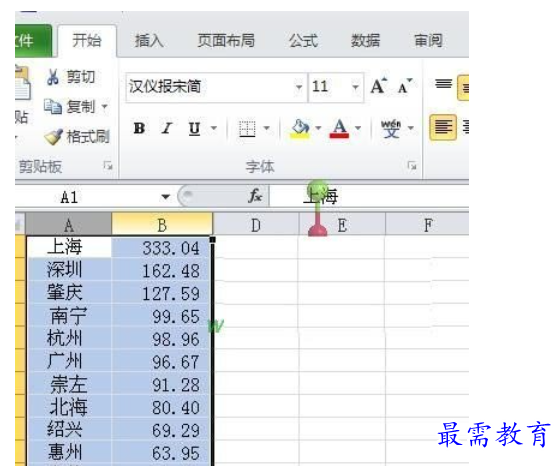This screenshot has width=559, height=466.
Task: Open underline style dropdown arrow
Action: (214, 128)
